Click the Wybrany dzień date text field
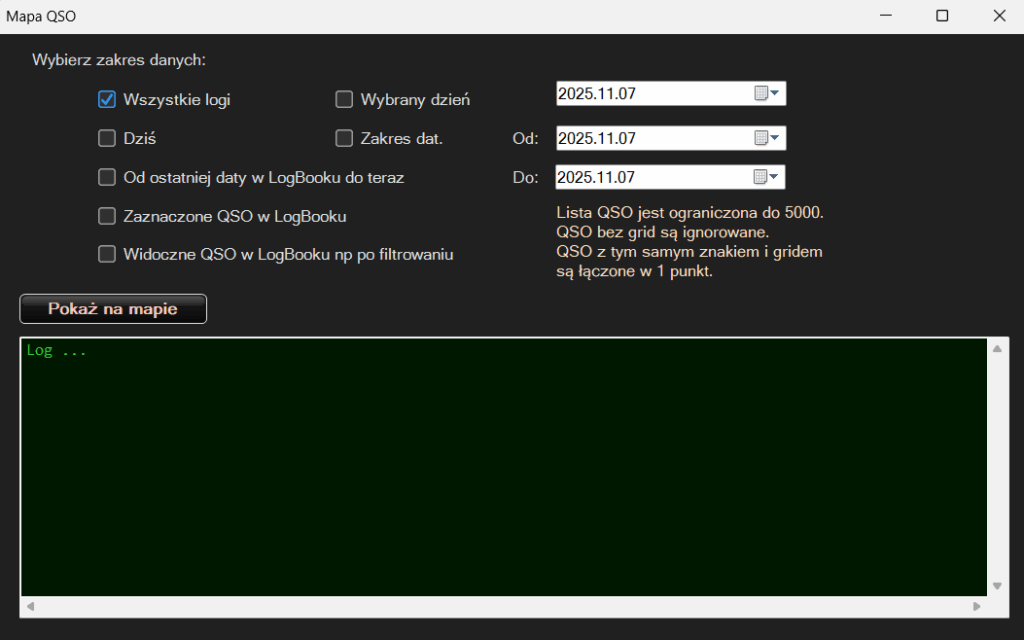 click(650, 94)
